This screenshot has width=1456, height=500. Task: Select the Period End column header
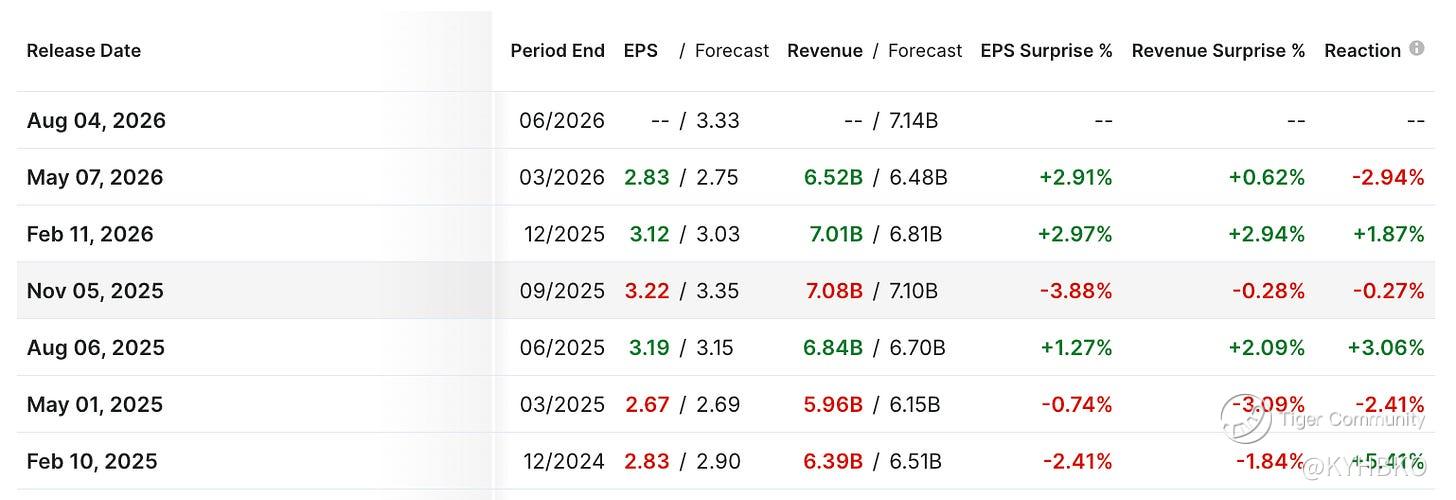pyautogui.click(x=557, y=50)
